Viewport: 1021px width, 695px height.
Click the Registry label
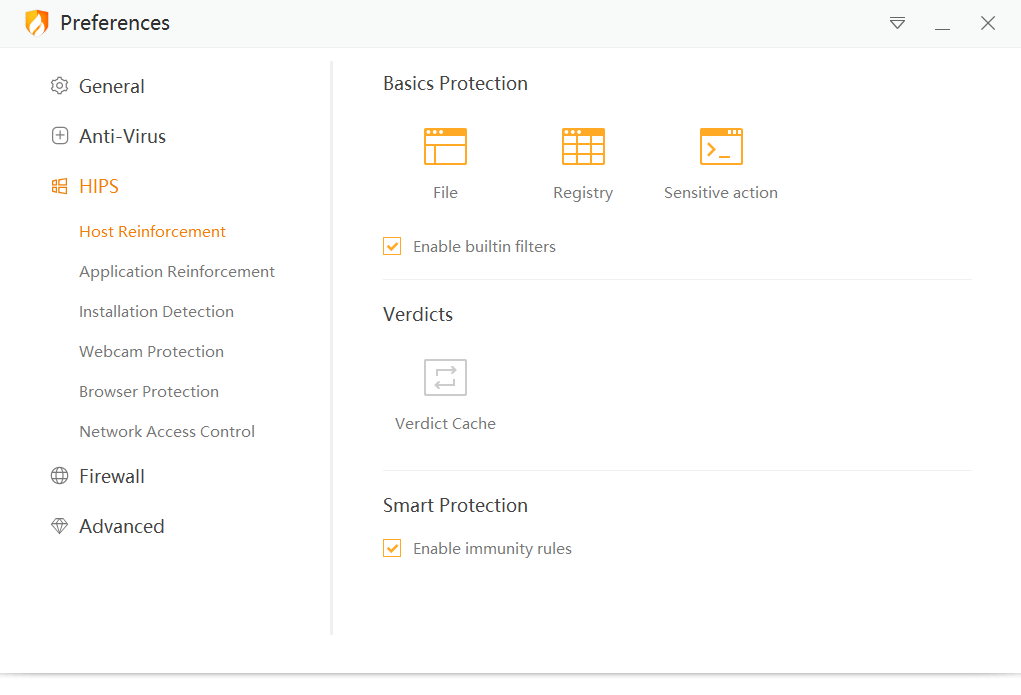click(x=583, y=193)
